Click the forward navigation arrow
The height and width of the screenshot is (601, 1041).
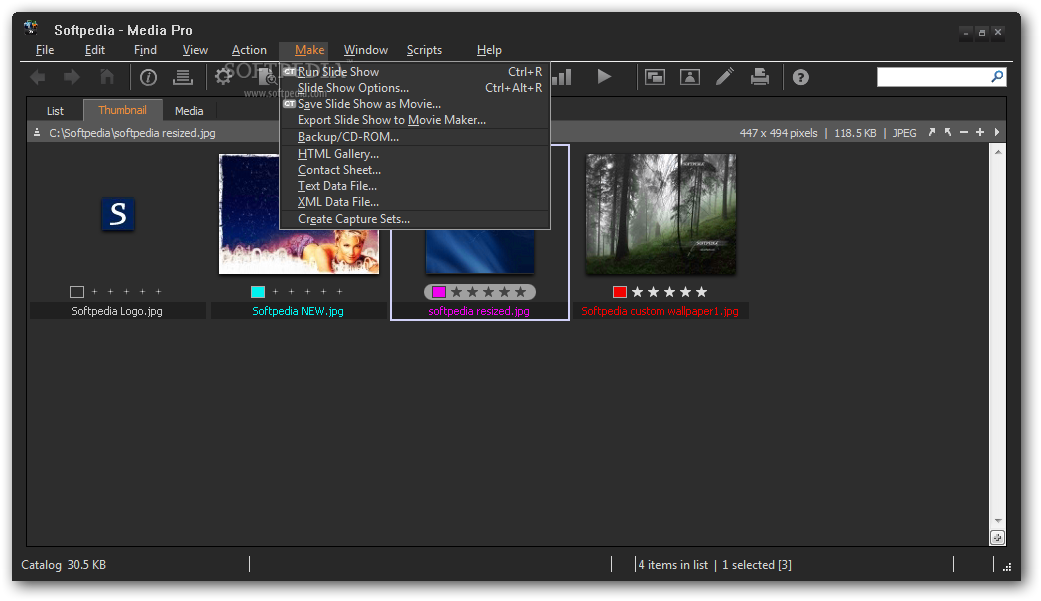coord(72,78)
